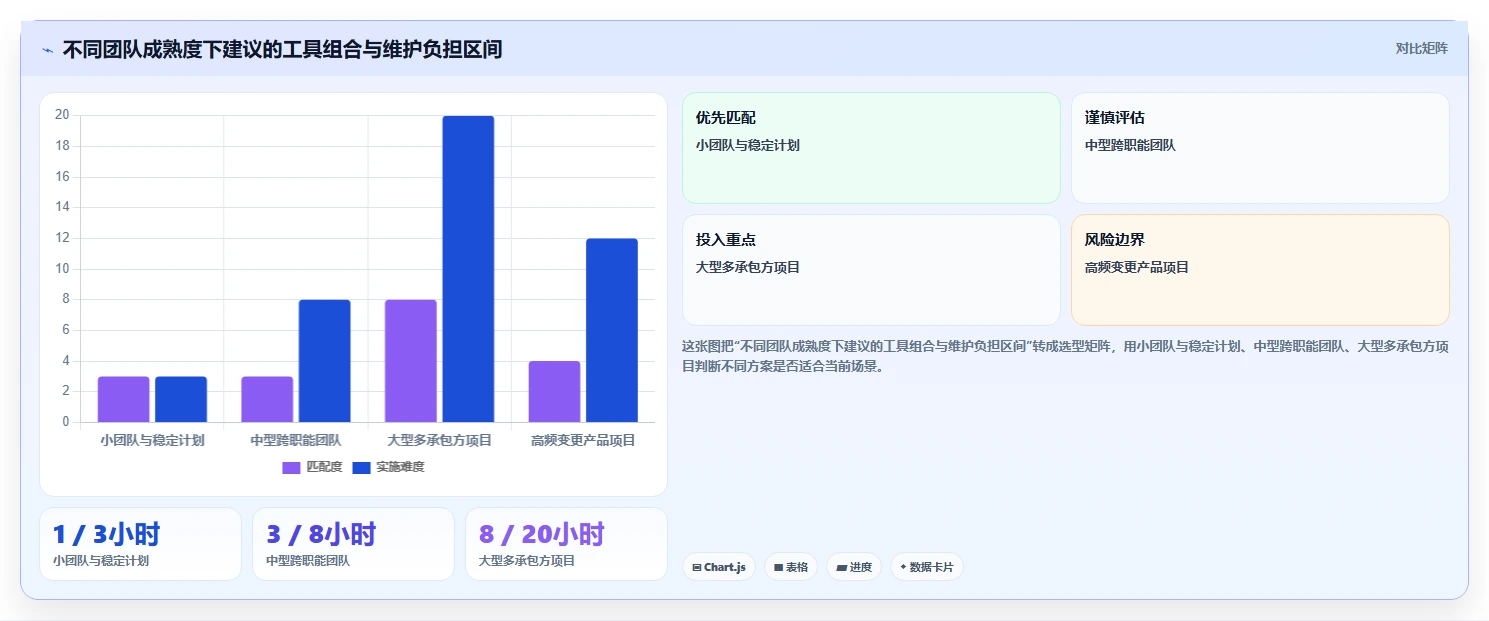Toggle the 匹配度 legend swatch
The image size is (1489, 621).
[x=291, y=468]
